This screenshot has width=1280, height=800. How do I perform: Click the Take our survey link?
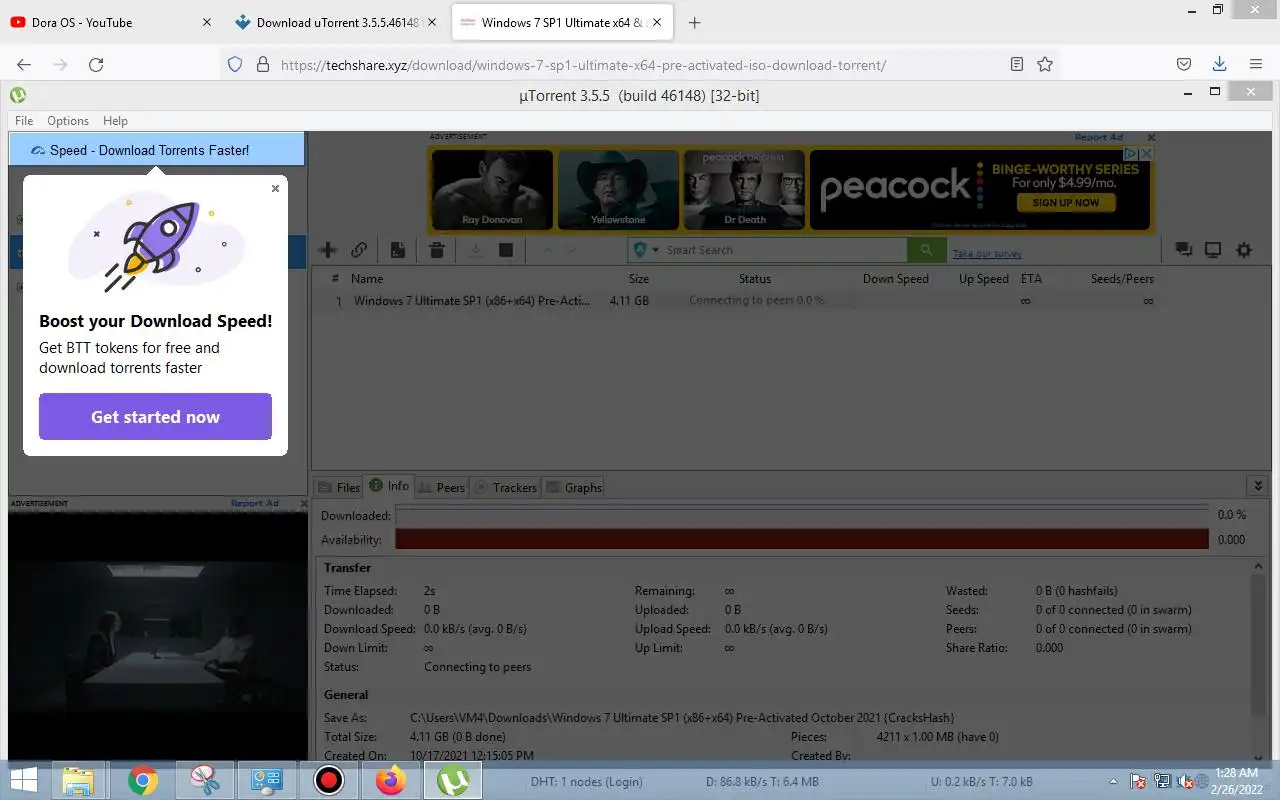[x=987, y=254]
